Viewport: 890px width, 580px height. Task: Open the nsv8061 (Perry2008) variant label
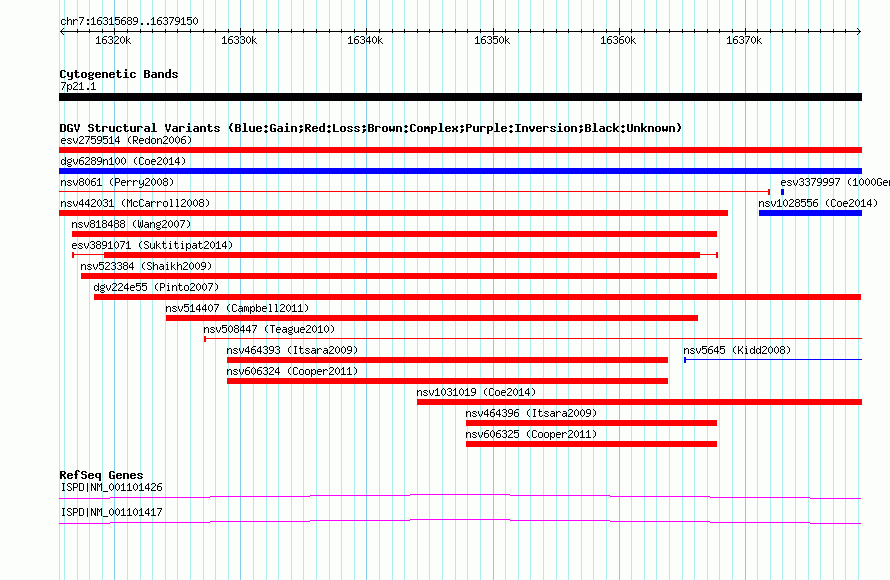[x=117, y=182]
